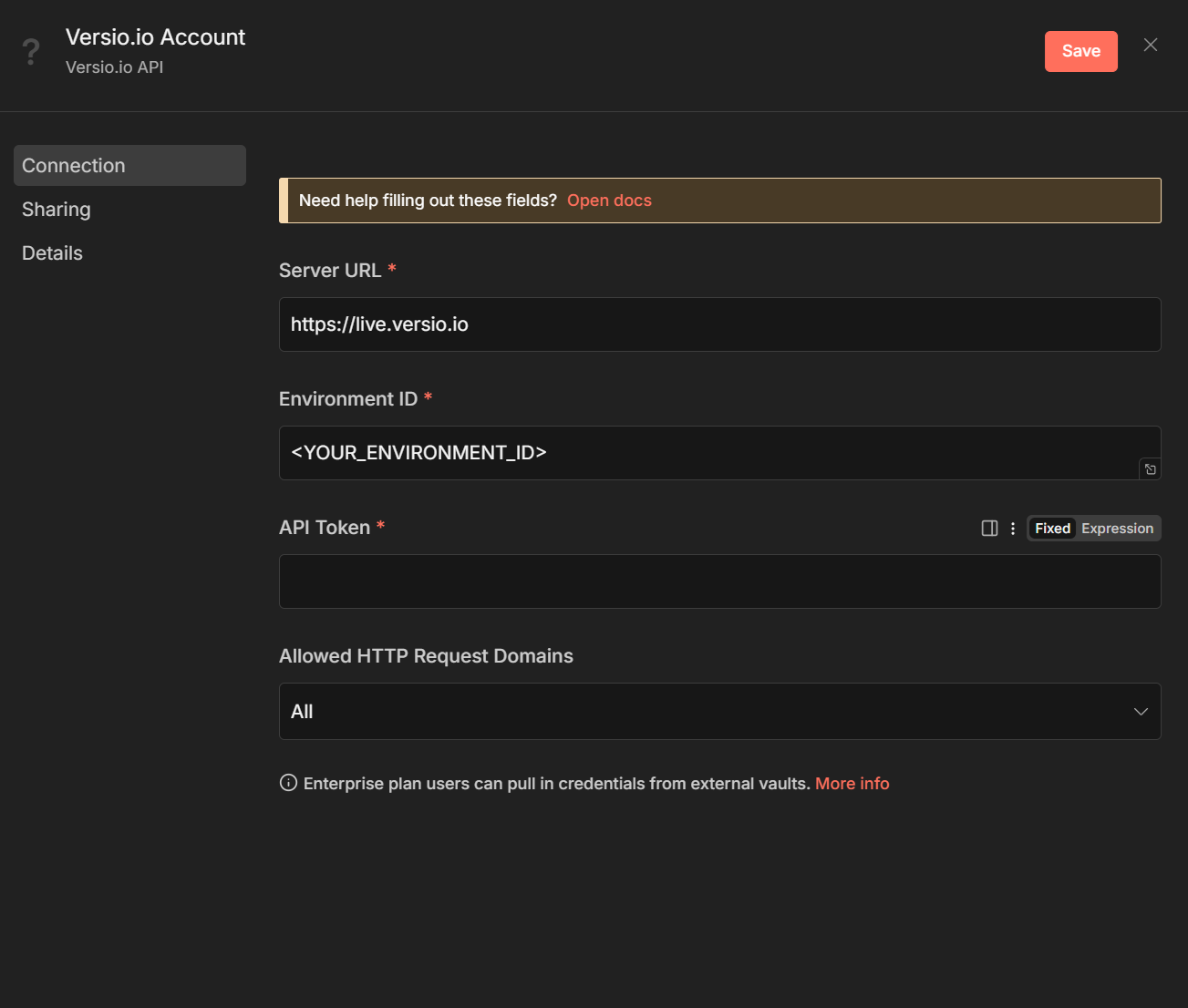Click the info circle beside Enterprise plan note
This screenshot has height=1008, width=1188.
[x=287, y=782]
